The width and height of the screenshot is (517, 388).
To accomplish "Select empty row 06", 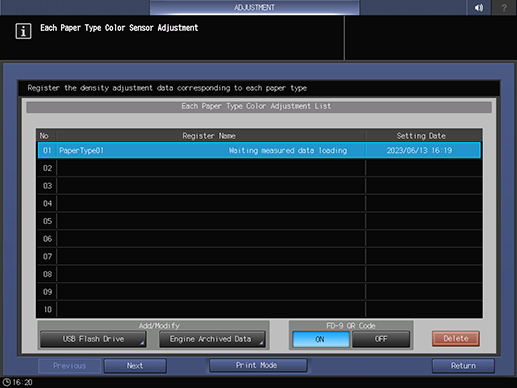I will [259, 239].
